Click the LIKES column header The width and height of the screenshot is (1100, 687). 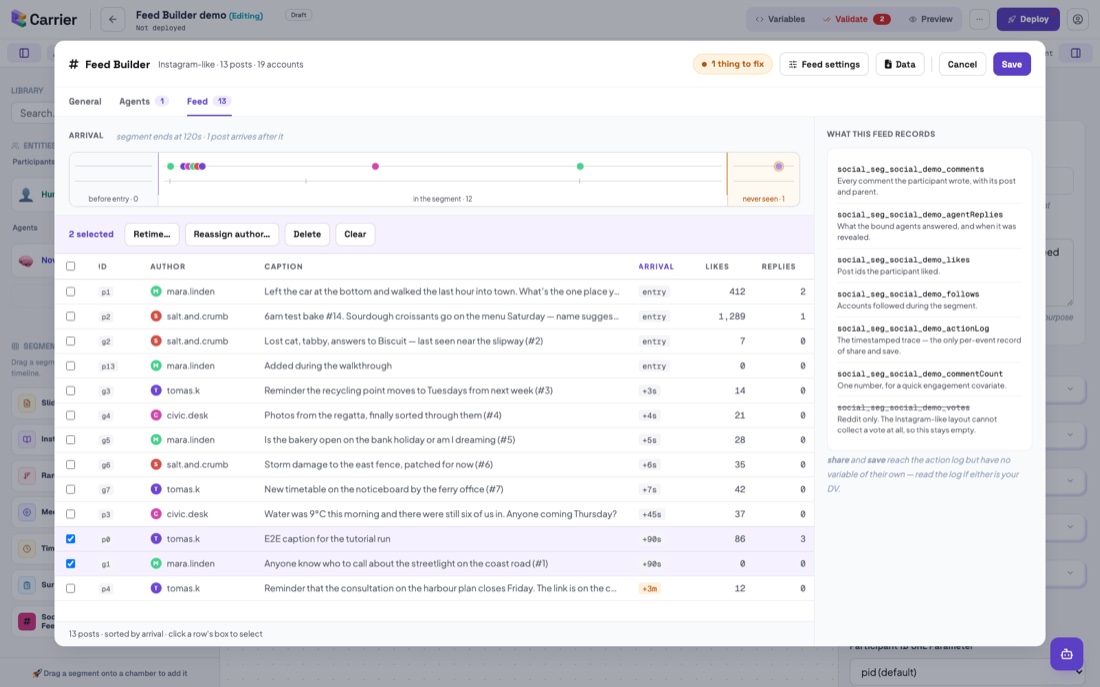point(717,267)
